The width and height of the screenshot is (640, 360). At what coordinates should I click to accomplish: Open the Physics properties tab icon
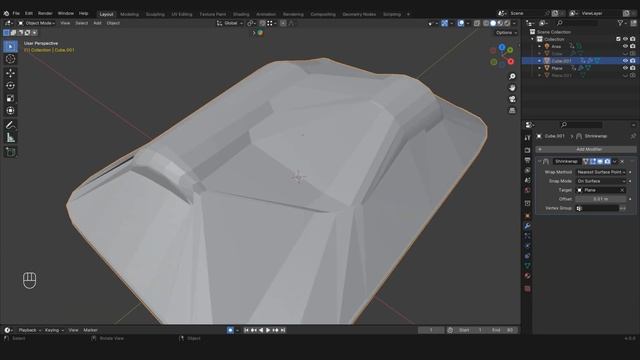[527, 246]
